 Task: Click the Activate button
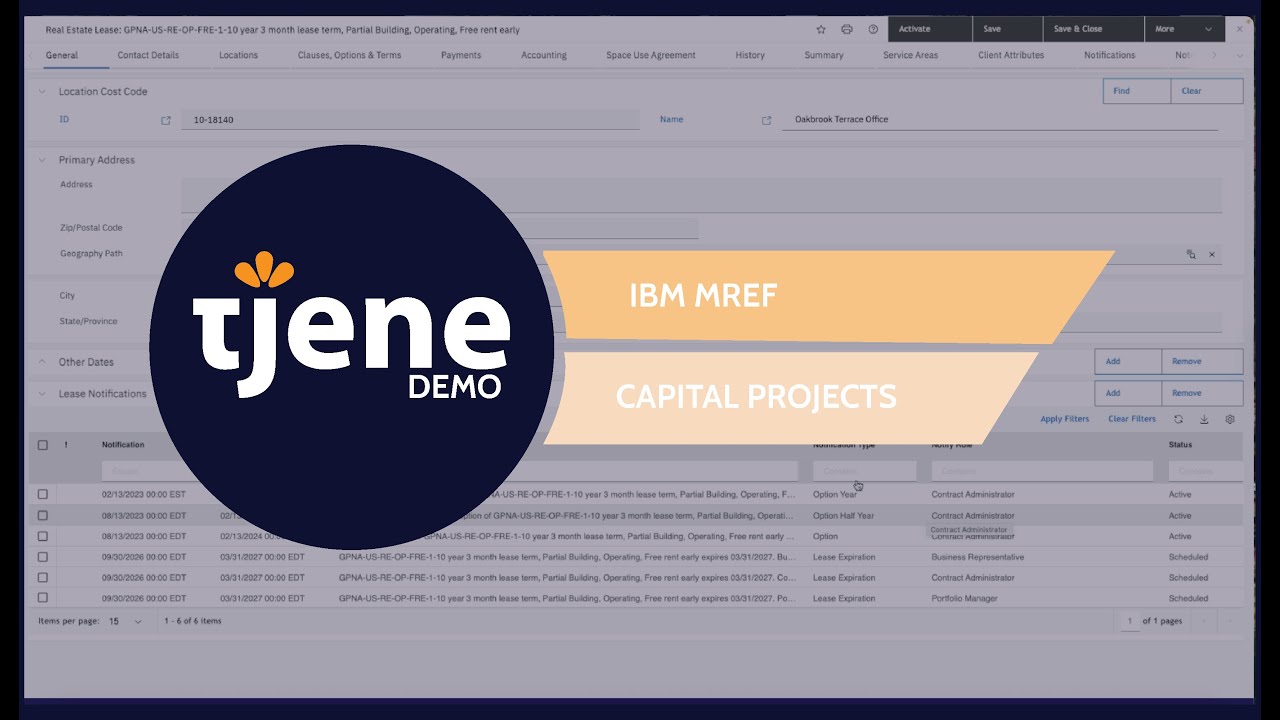(x=929, y=29)
